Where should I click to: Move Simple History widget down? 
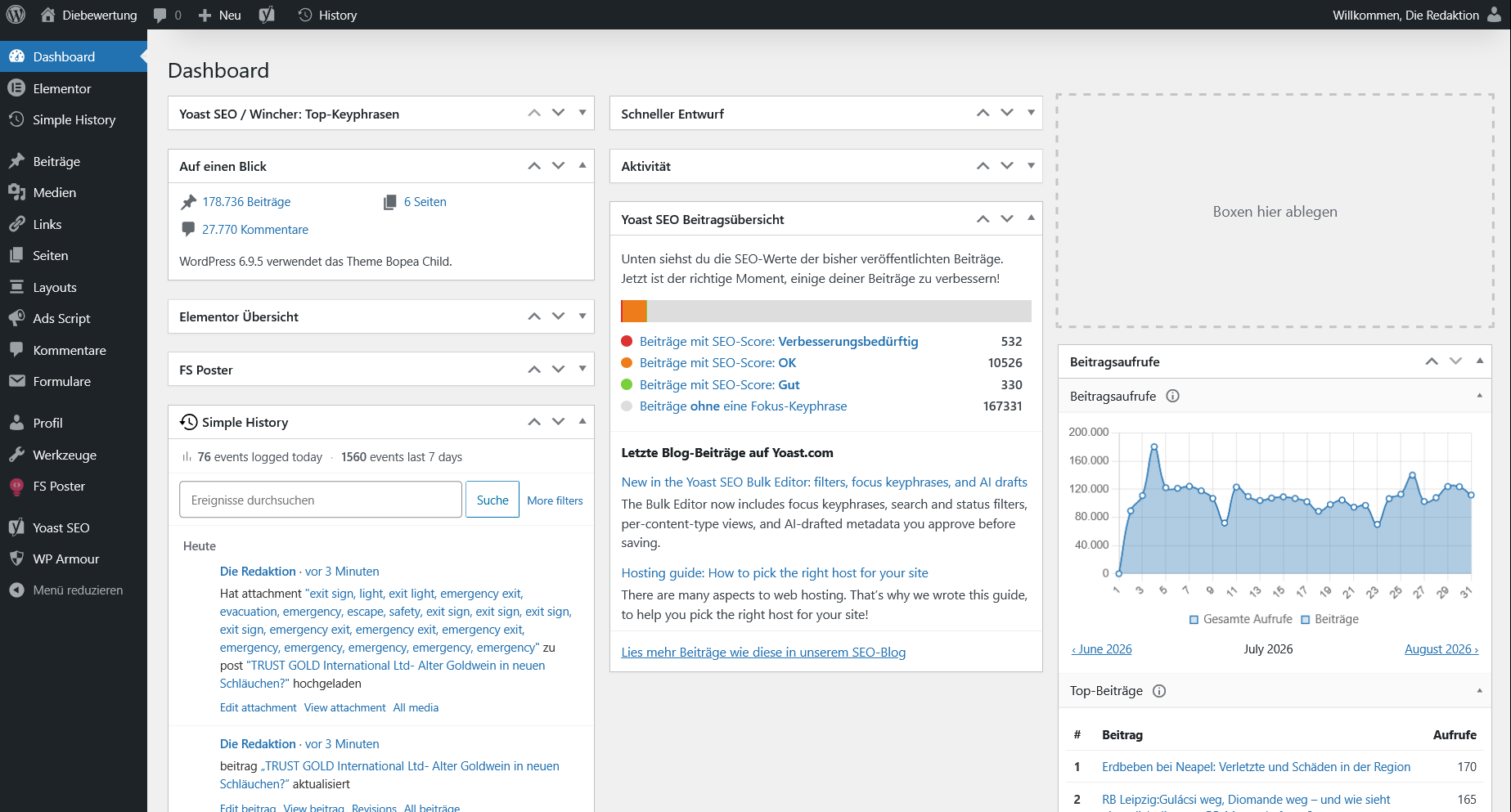pyautogui.click(x=558, y=421)
